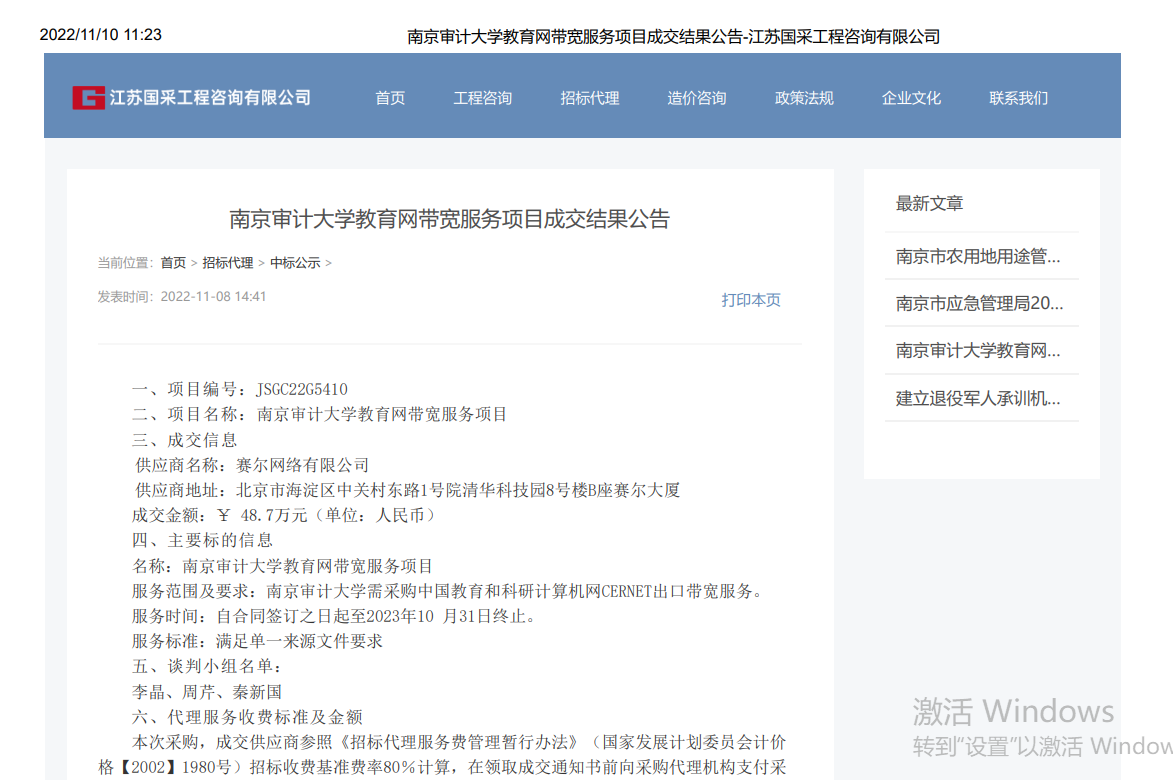Open the 江苏国采工程咨询有限公司 site title

[x=210, y=98]
